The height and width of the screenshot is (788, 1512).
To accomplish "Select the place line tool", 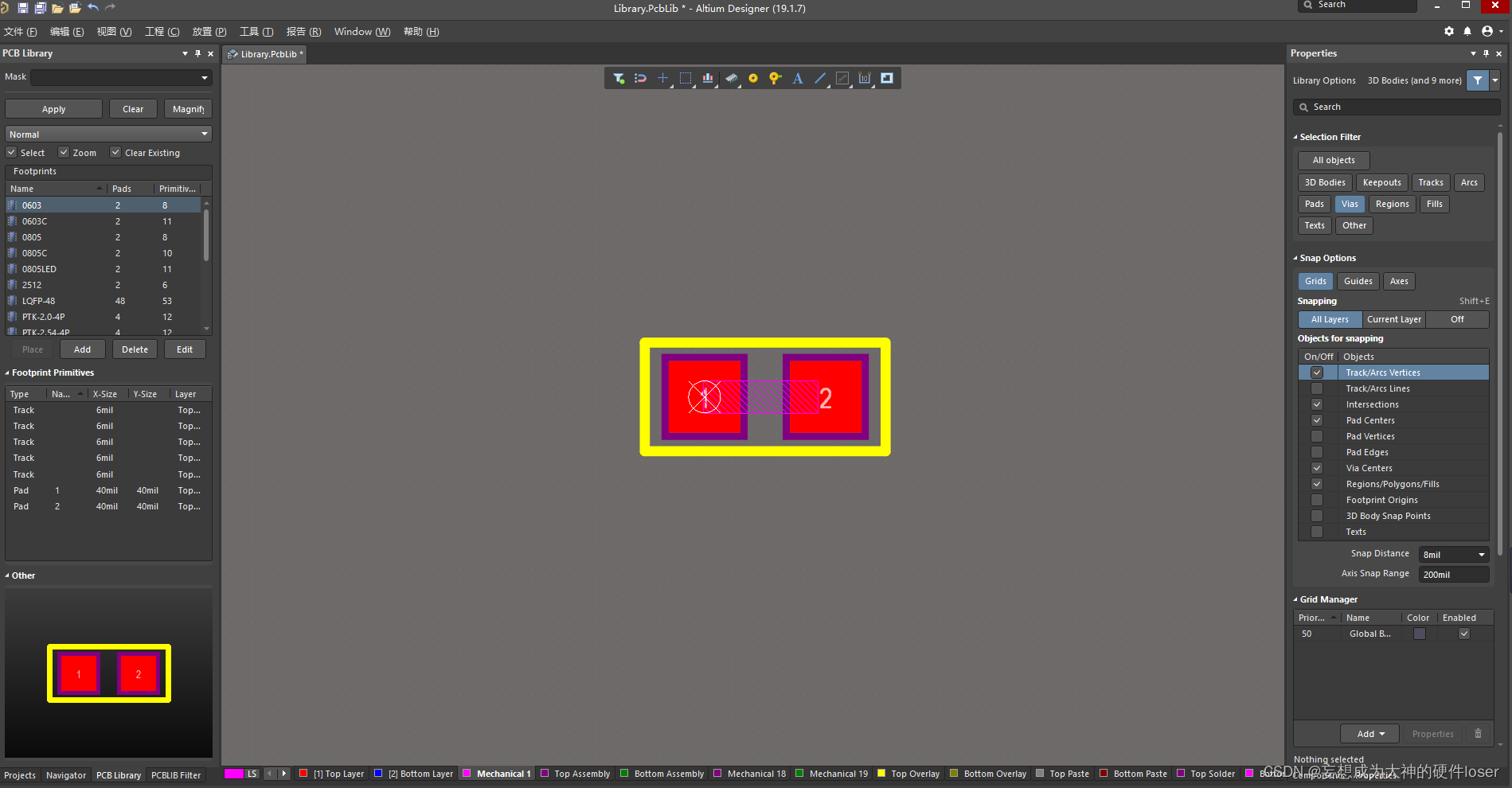I will [x=820, y=78].
